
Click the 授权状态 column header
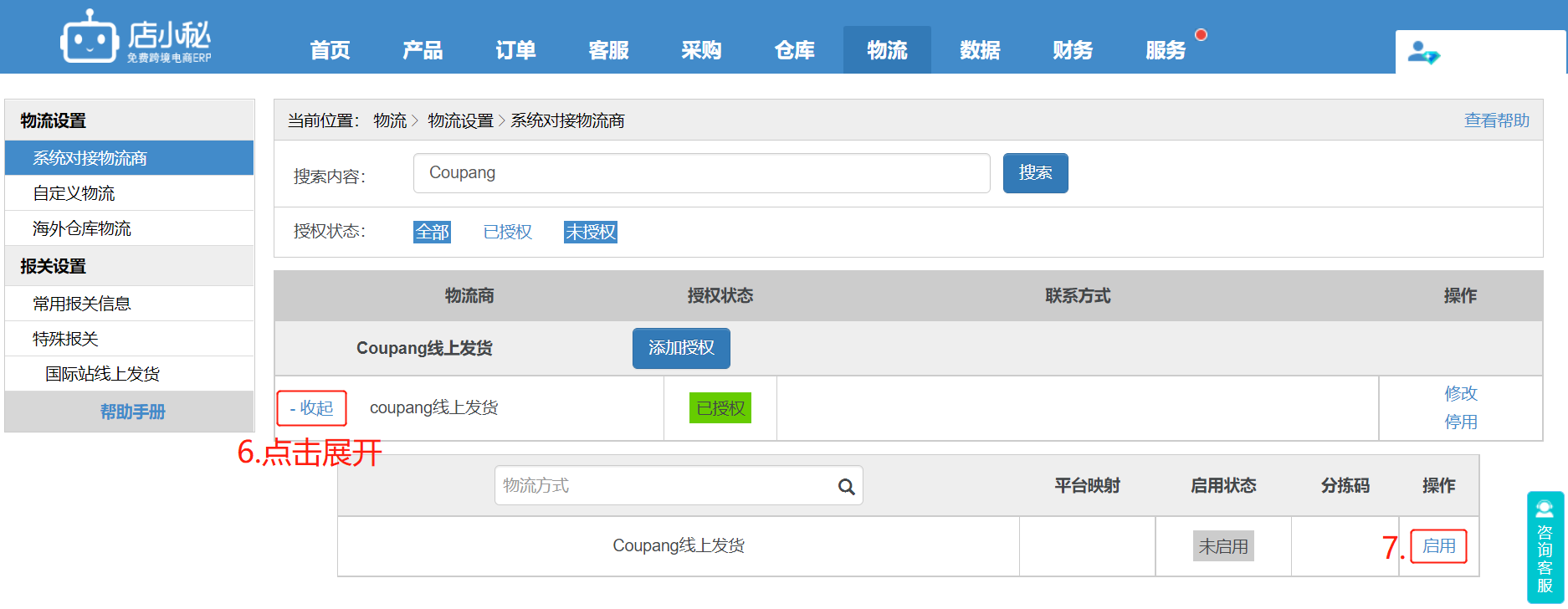pos(720,296)
